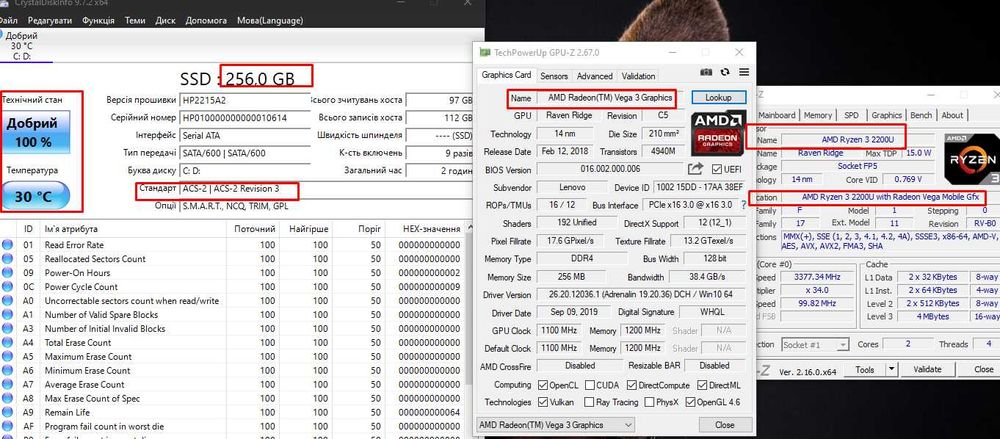Toggle the Vulkan checkbox
This screenshot has height=439, width=1000.
tap(543, 403)
